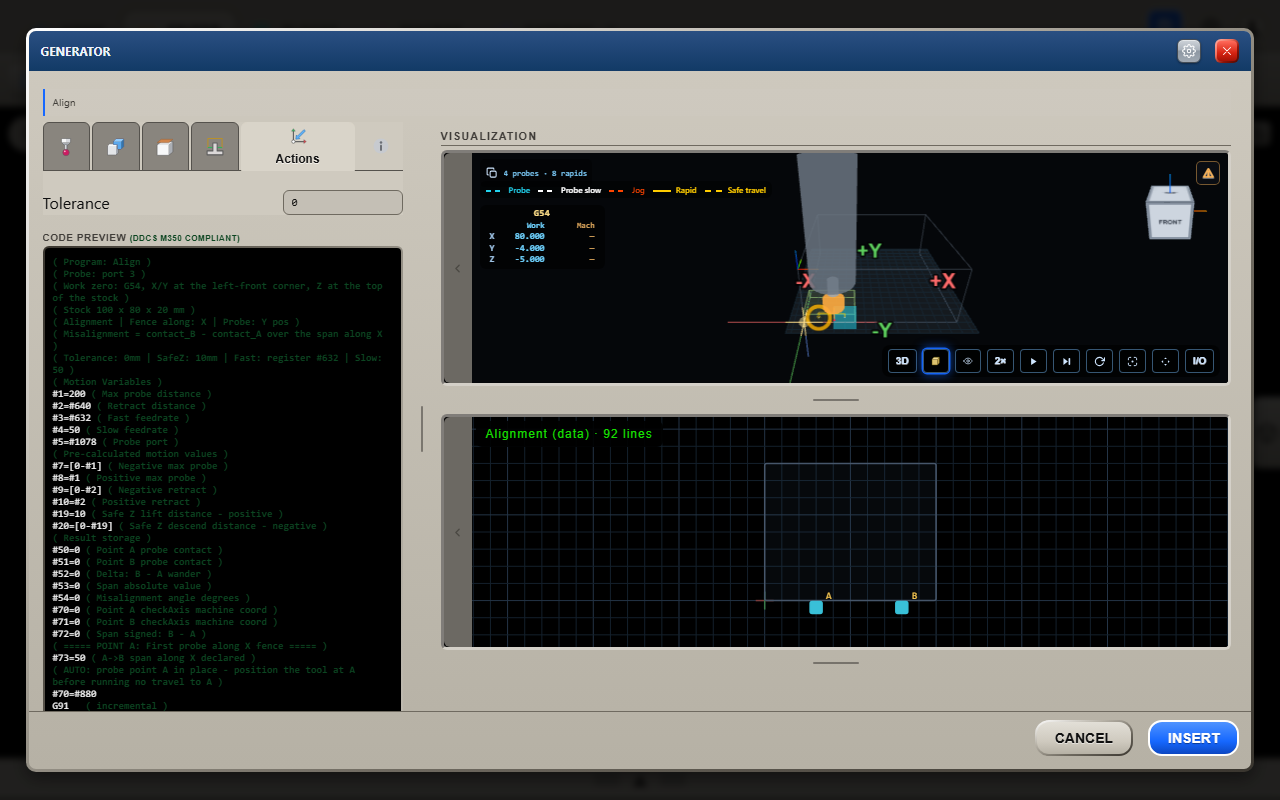Click the 'Align' heading text

(64, 103)
